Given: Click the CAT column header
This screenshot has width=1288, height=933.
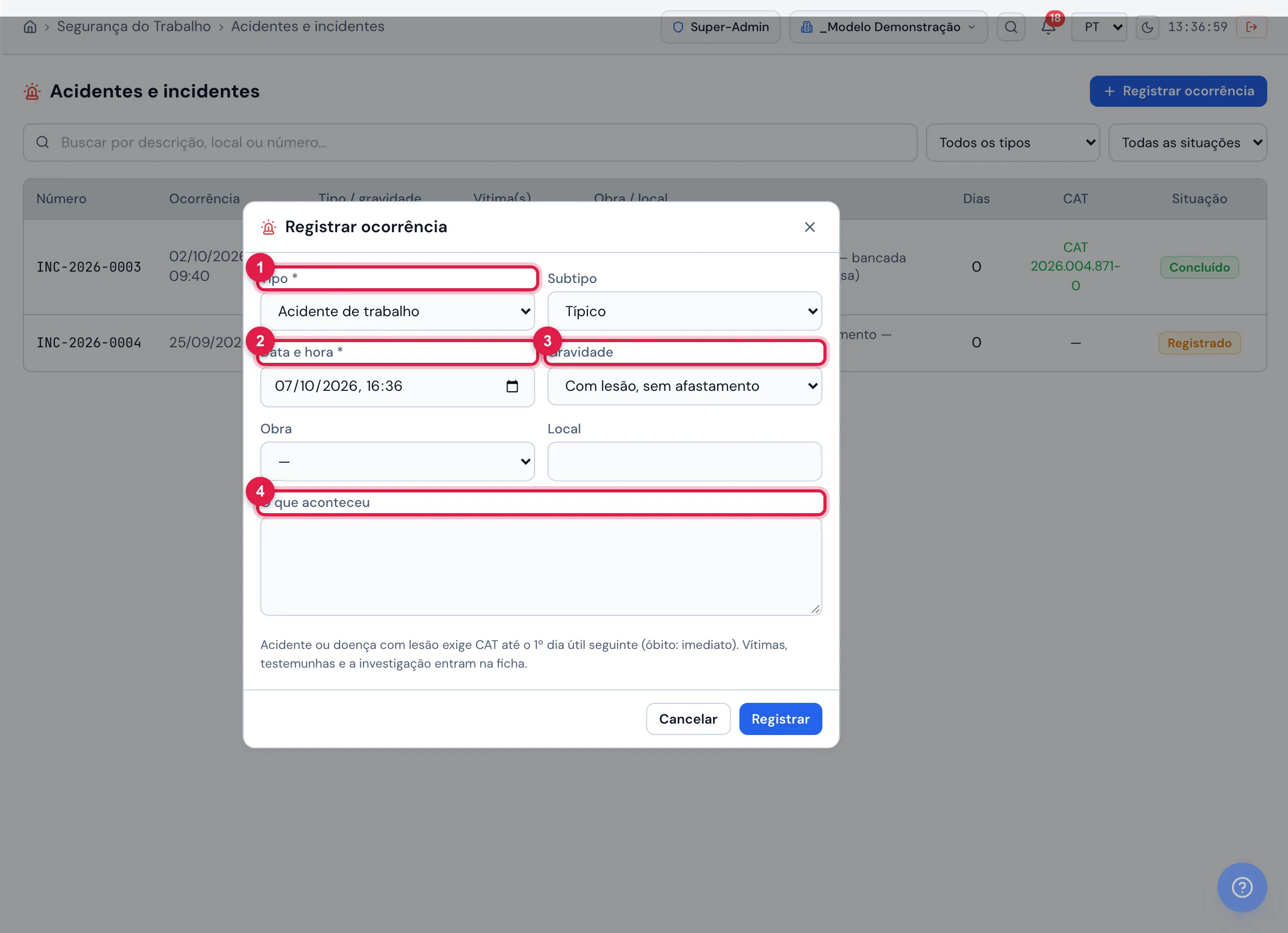Looking at the screenshot, I should pos(1075,199).
